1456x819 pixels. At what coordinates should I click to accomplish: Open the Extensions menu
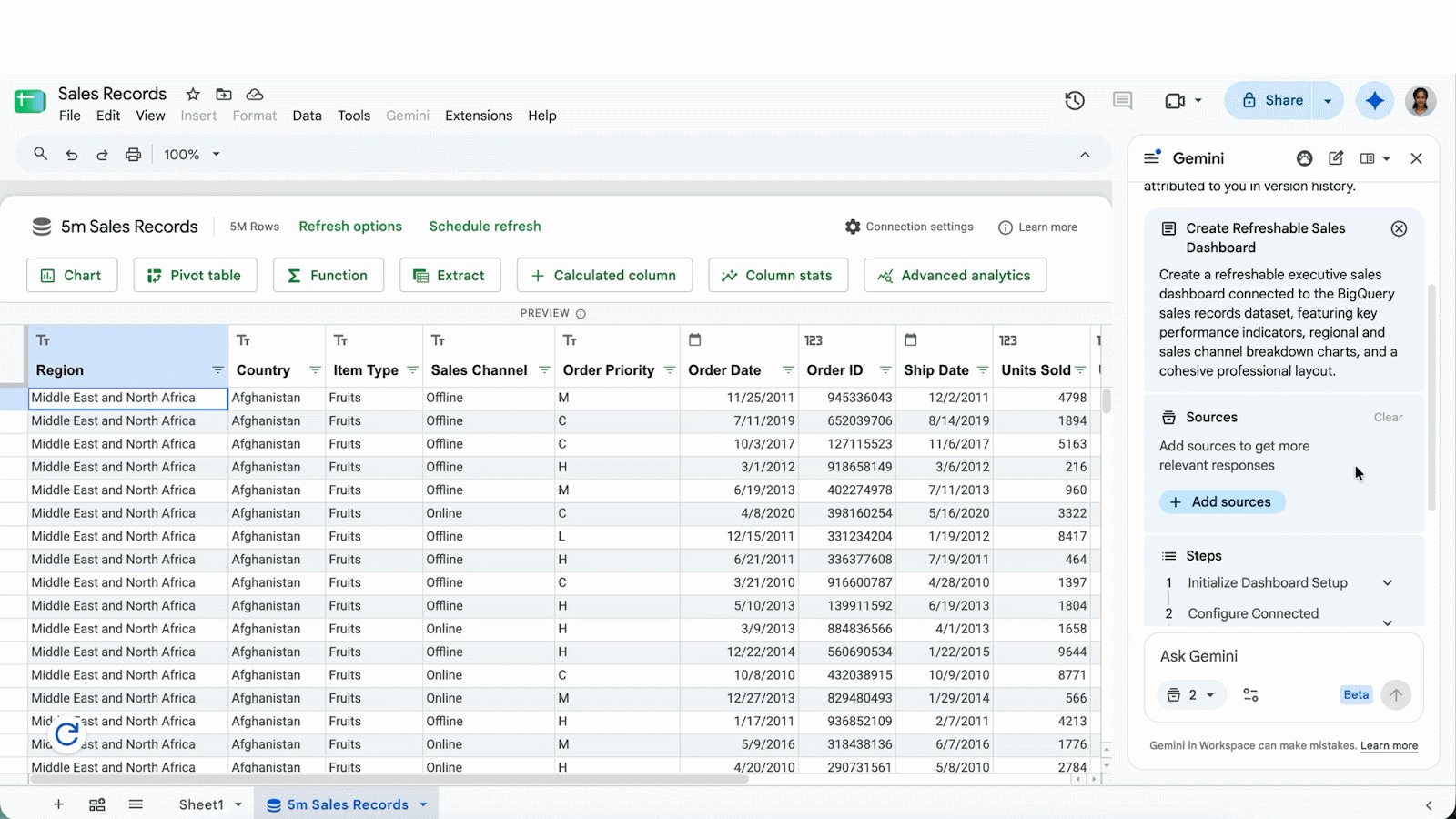click(479, 116)
